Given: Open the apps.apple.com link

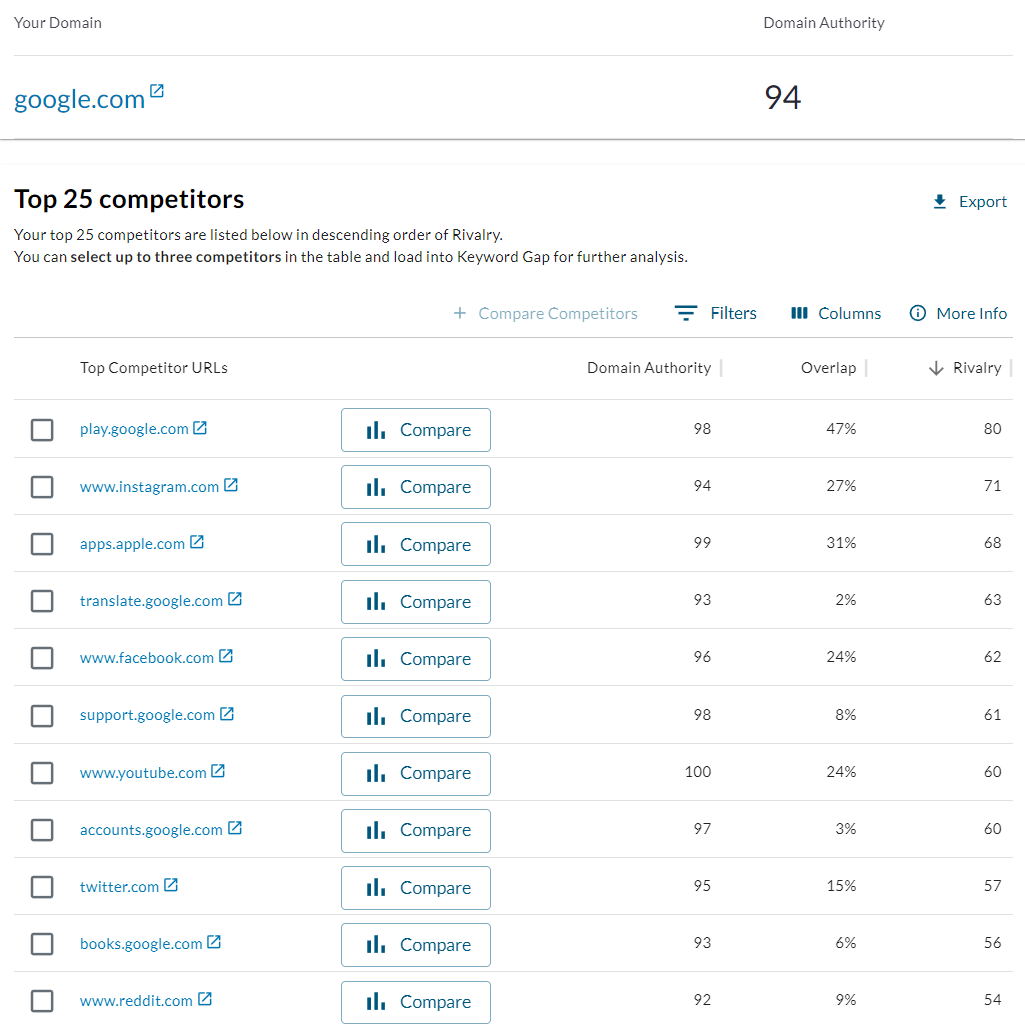Looking at the screenshot, I should (132, 544).
